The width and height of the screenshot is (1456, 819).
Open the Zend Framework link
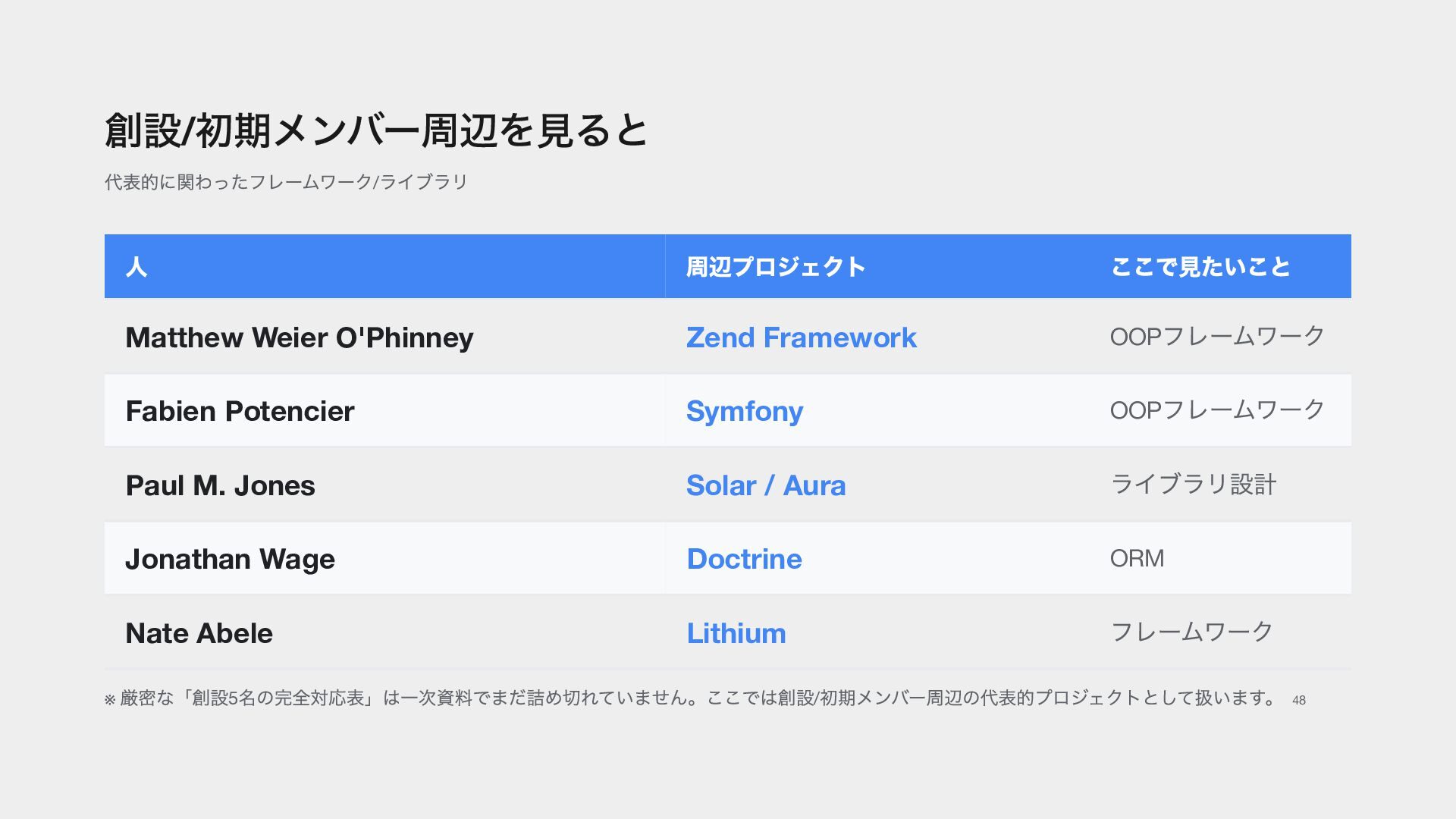point(801,337)
